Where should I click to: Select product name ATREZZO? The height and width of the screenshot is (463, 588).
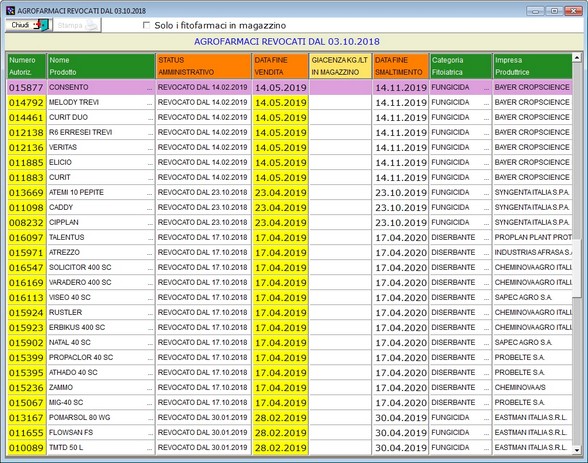point(64,252)
